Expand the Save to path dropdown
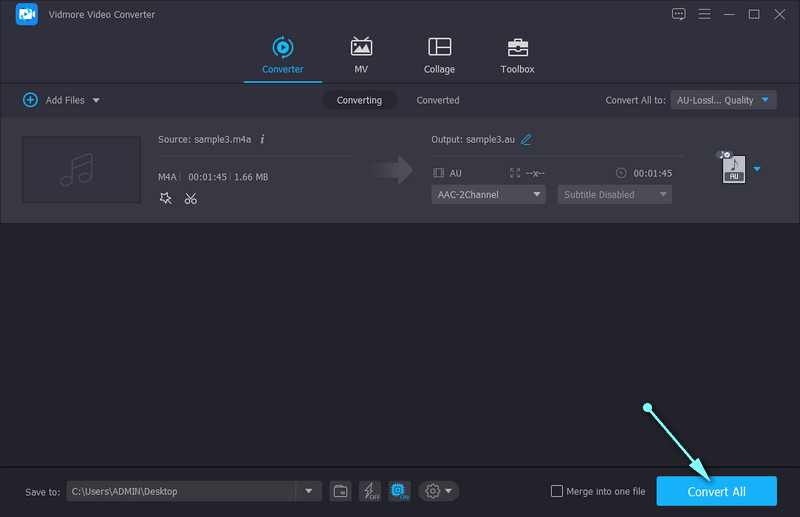Viewport: 800px width, 517px height. (308, 491)
